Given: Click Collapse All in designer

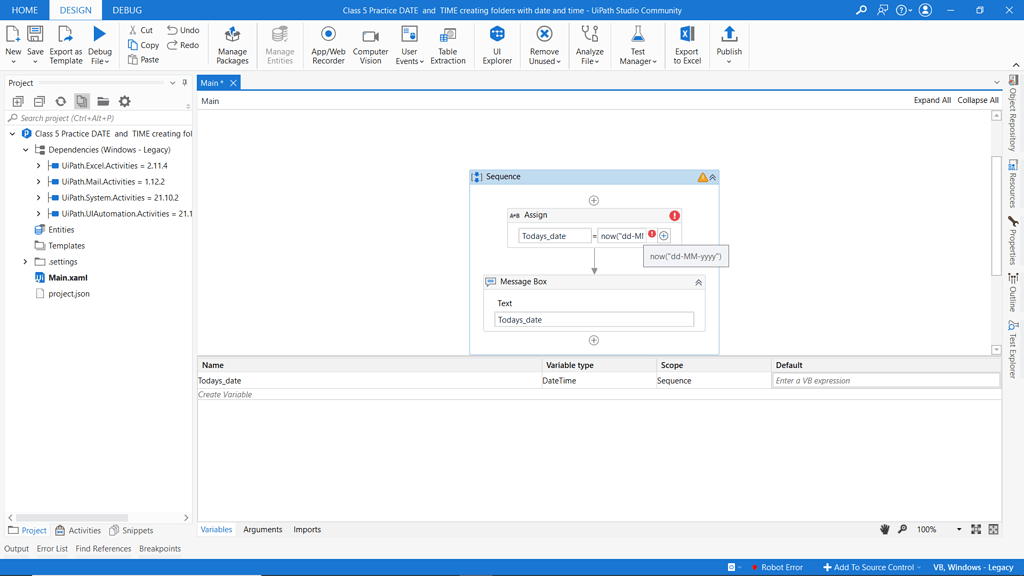Looking at the screenshot, I should click(x=978, y=100).
